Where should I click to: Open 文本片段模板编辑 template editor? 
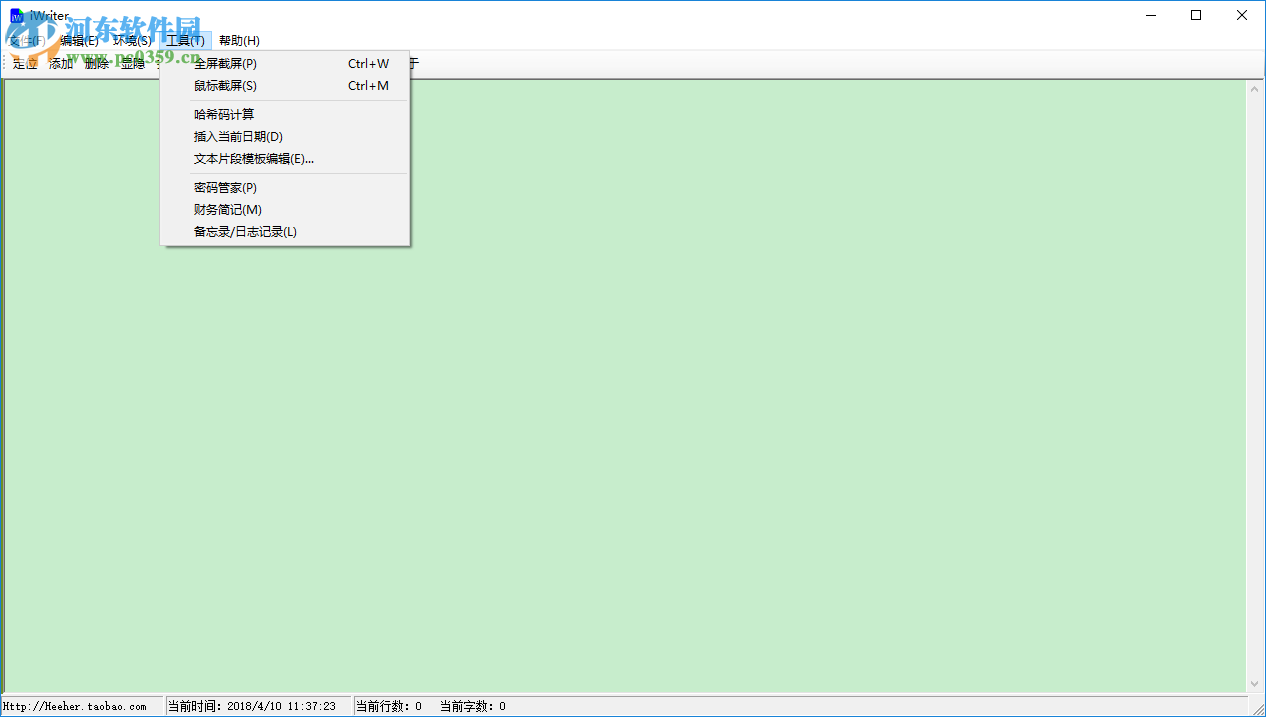(x=252, y=158)
